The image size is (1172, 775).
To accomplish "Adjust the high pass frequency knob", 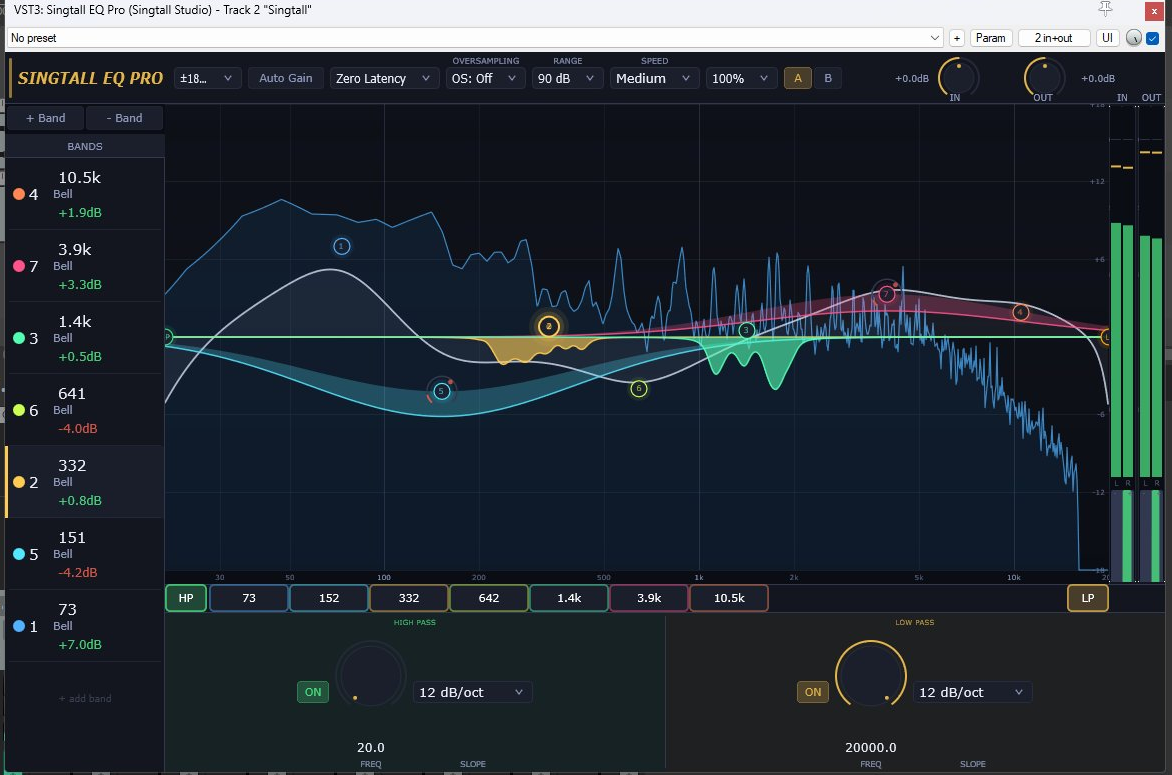I will [371, 676].
